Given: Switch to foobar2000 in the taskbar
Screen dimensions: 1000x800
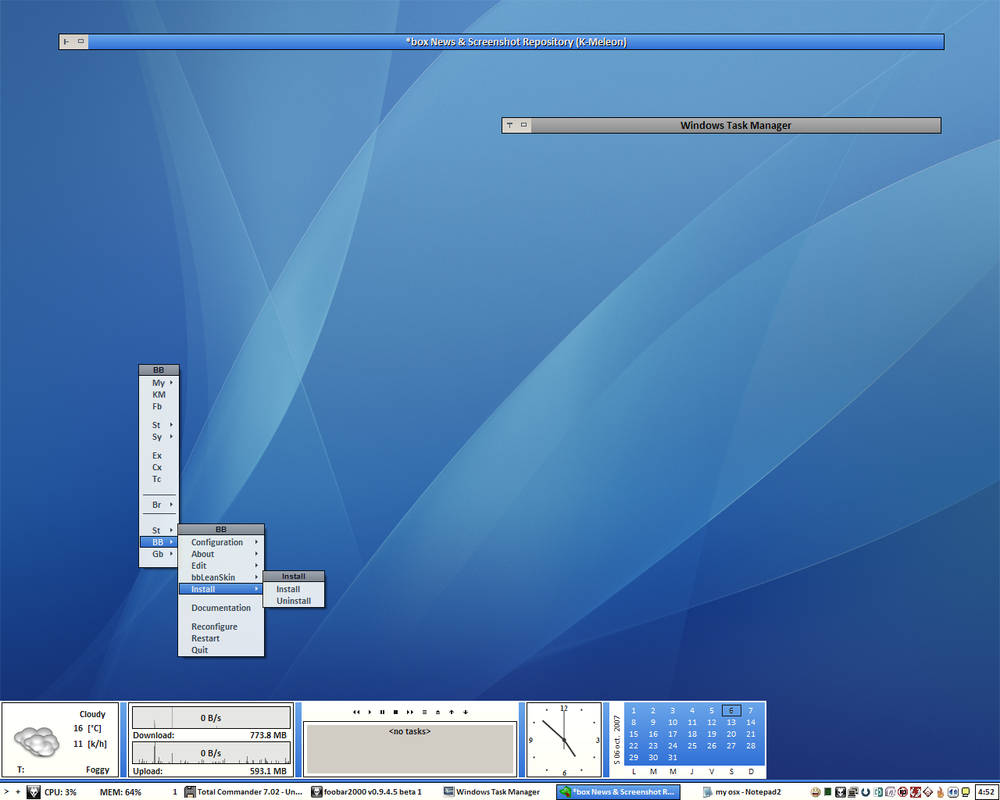Looking at the screenshot, I should coord(367,792).
